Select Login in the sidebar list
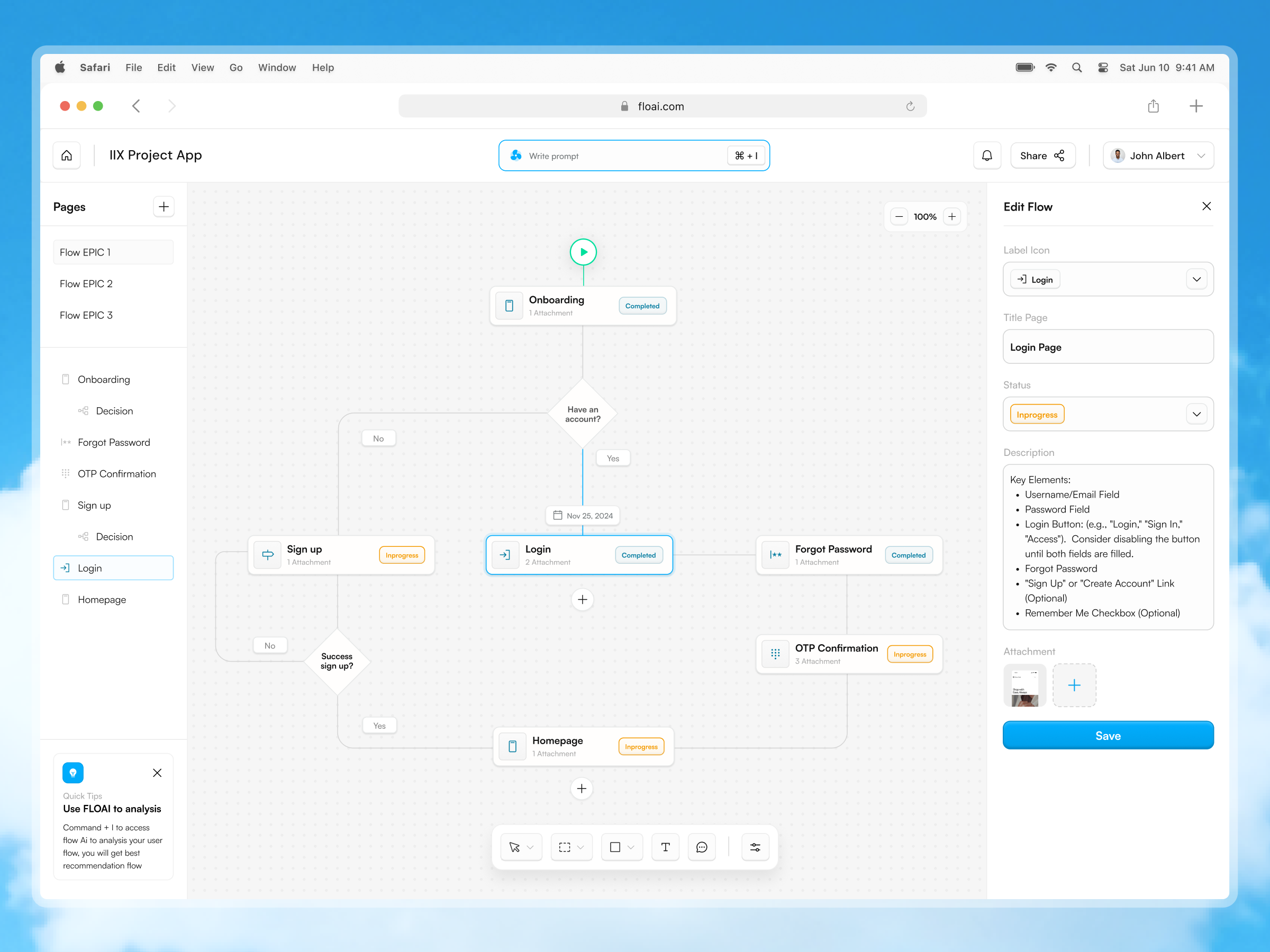 click(113, 568)
